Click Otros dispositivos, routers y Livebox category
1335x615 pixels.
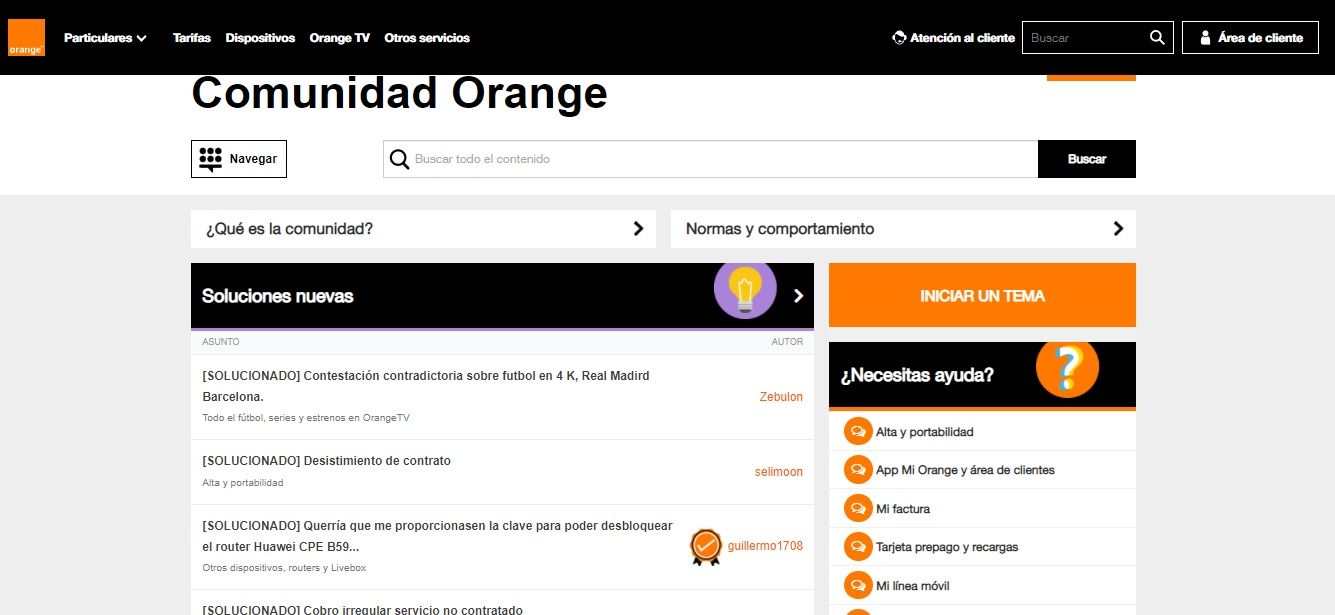(x=284, y=568)
